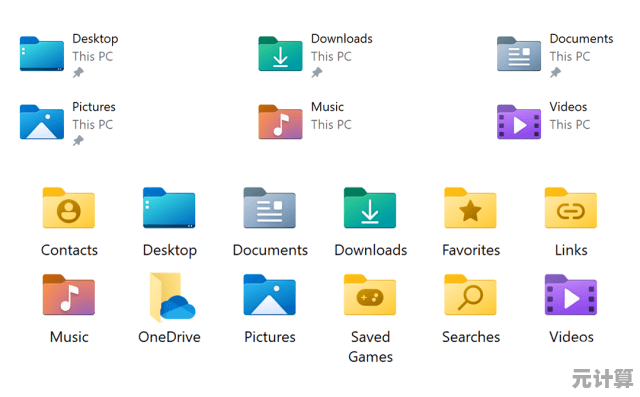640x397 pixels.
Task: Open the large Documents folder icon in the grid
Action: (x=269, y=208)
